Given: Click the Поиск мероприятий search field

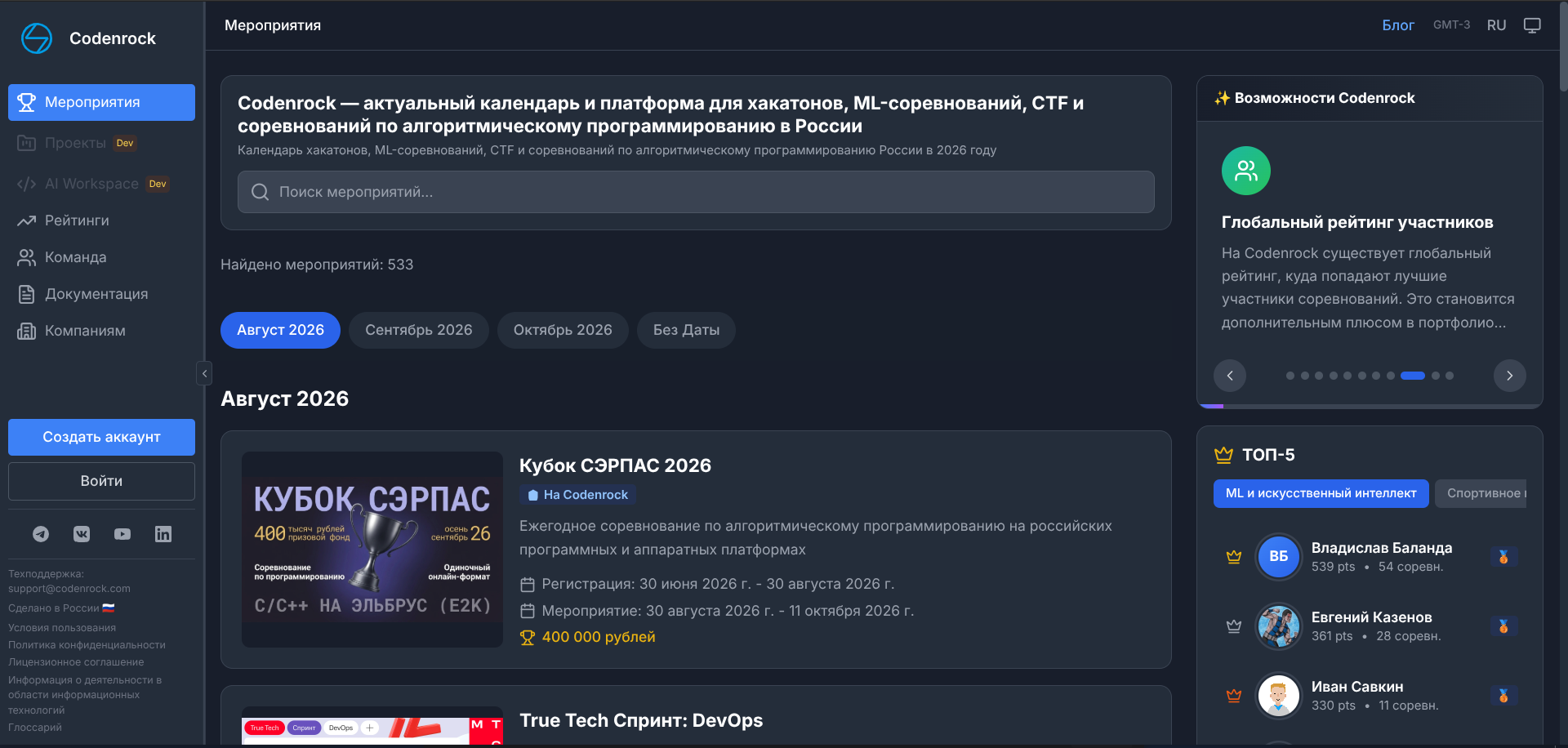Looking at the screenshot, I should [x=696, y=192].
